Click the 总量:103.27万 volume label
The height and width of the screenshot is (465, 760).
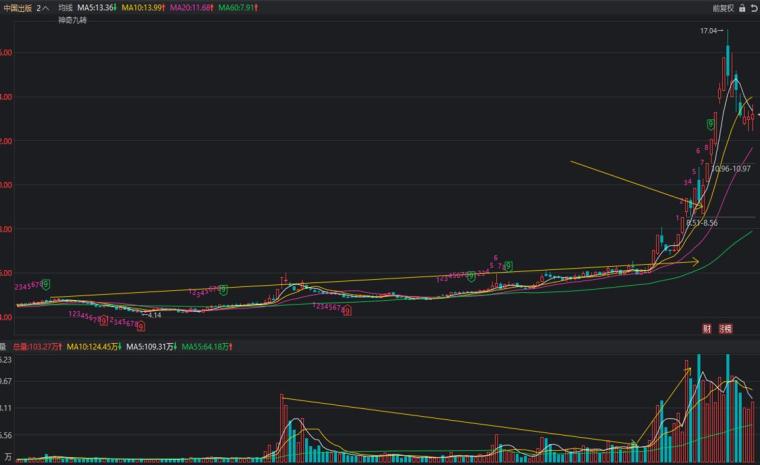[x=38, y=347]
